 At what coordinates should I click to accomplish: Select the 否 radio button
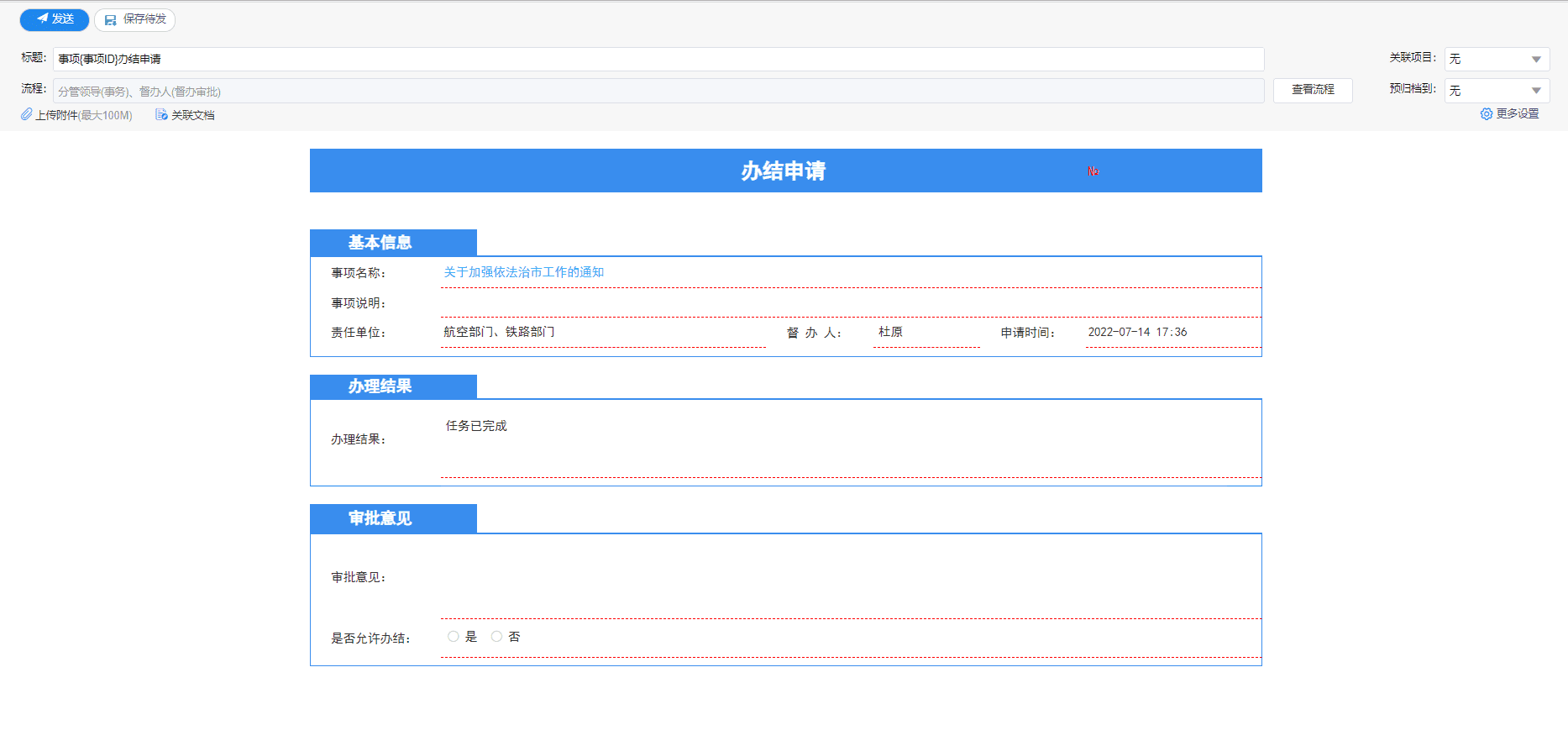click(497, 637)
